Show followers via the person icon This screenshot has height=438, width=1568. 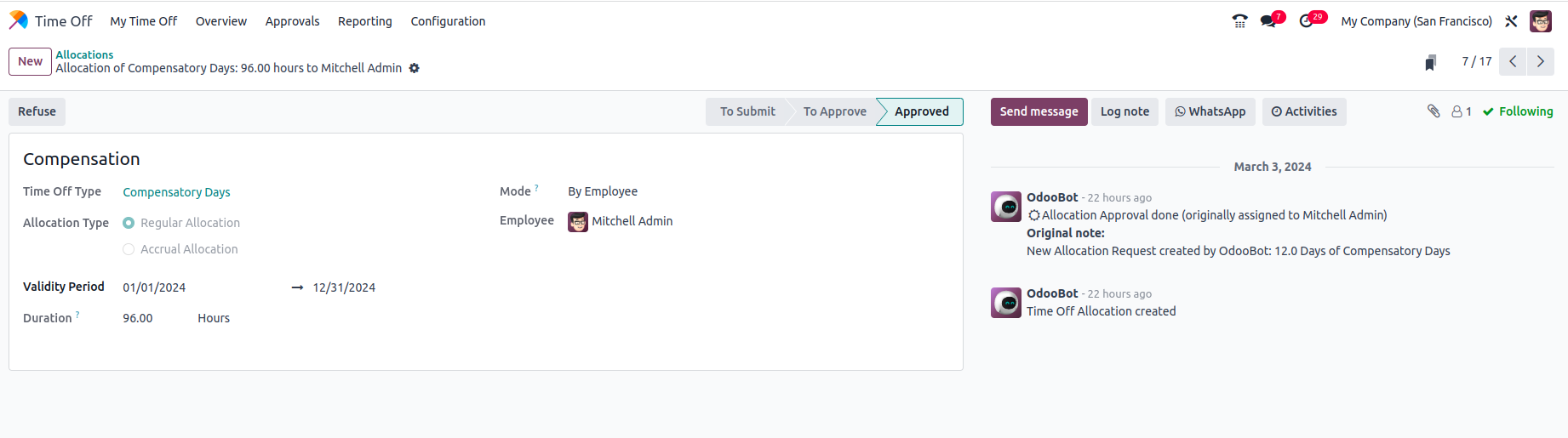tap(1461, 111)
